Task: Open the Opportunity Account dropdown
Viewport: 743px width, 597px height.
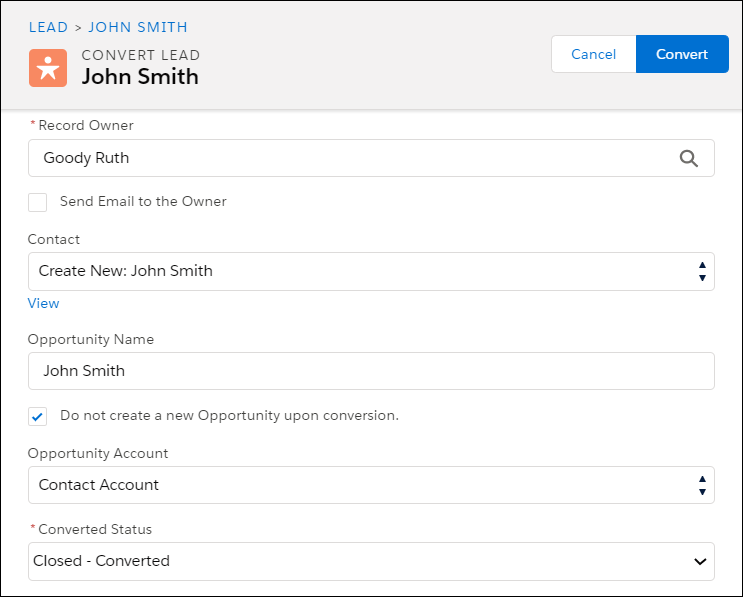Action: [x=371, y=485]
